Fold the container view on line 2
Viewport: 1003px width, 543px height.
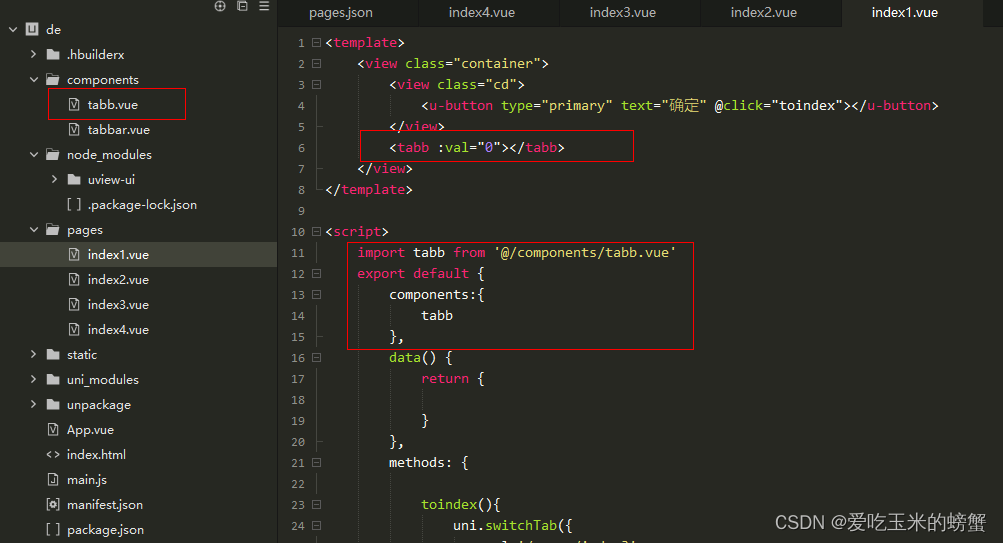point(316,63)
